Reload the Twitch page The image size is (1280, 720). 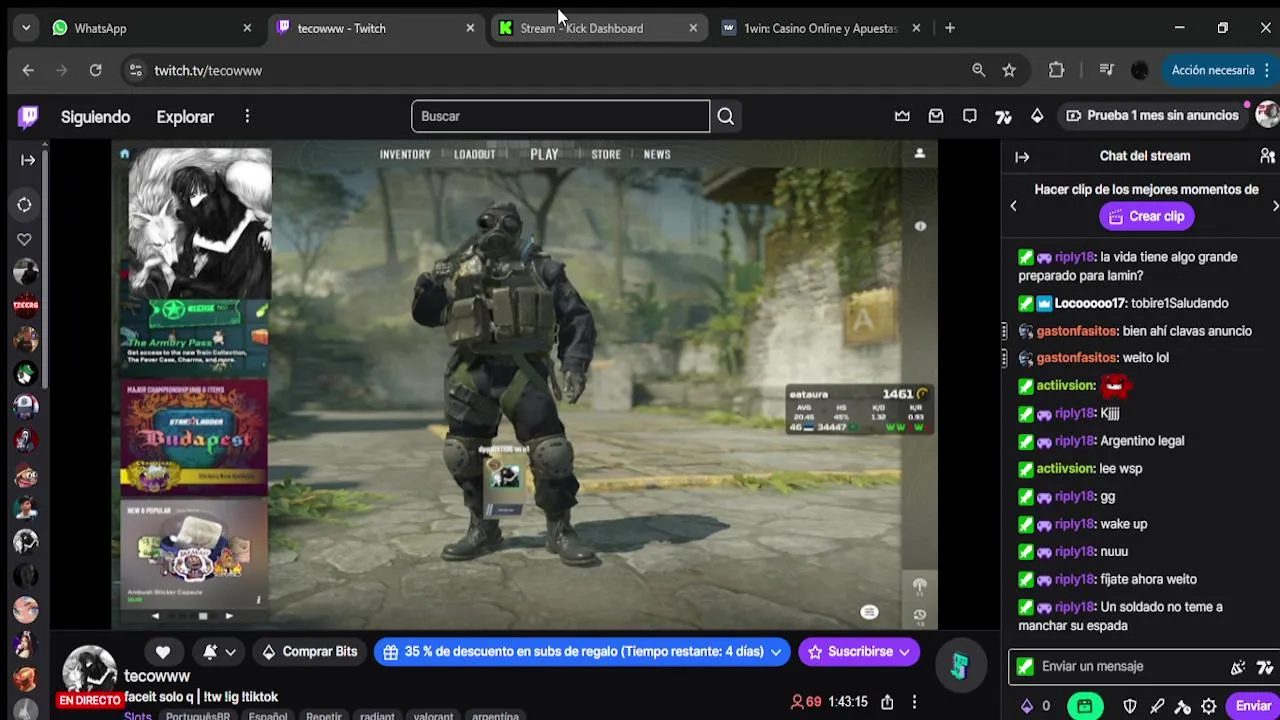coord(95,70)
